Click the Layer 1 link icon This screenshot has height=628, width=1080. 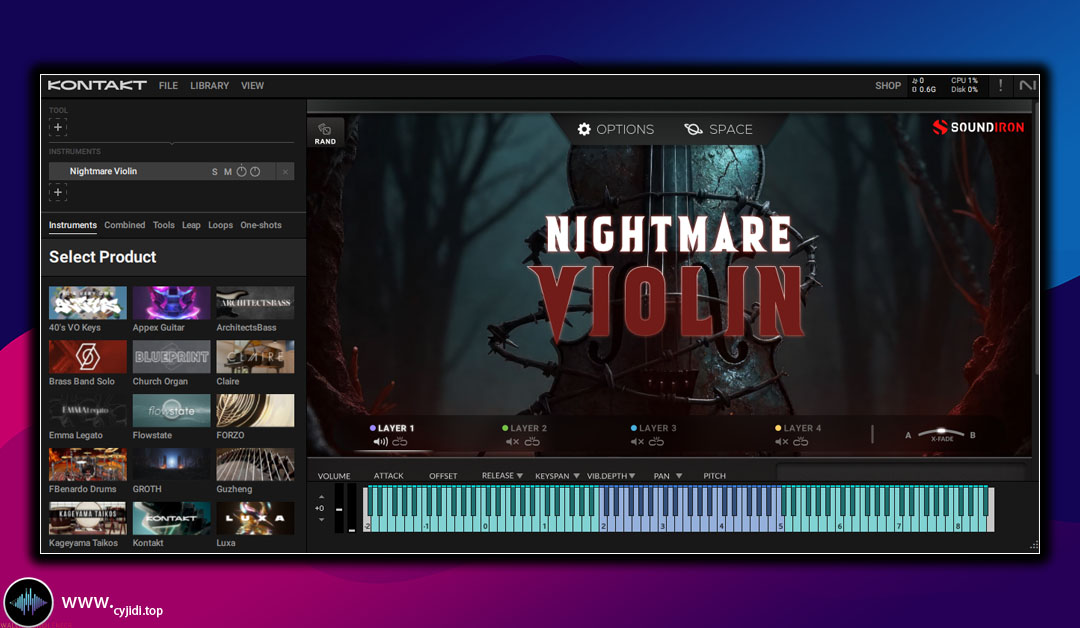click(x=399, y=441)
